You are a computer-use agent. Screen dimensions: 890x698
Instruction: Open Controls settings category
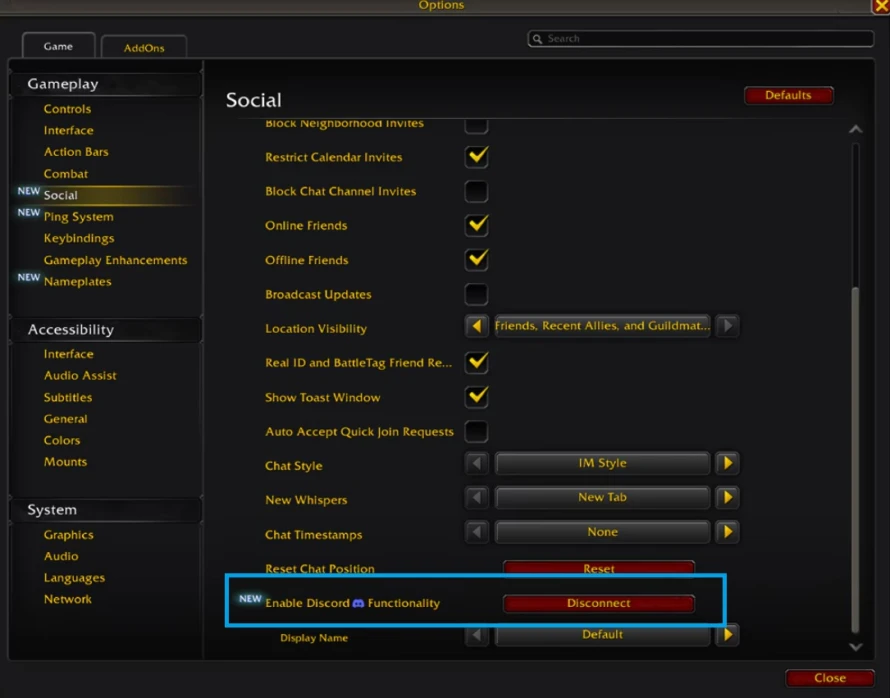pyautogui.click(x=67, y=109)
